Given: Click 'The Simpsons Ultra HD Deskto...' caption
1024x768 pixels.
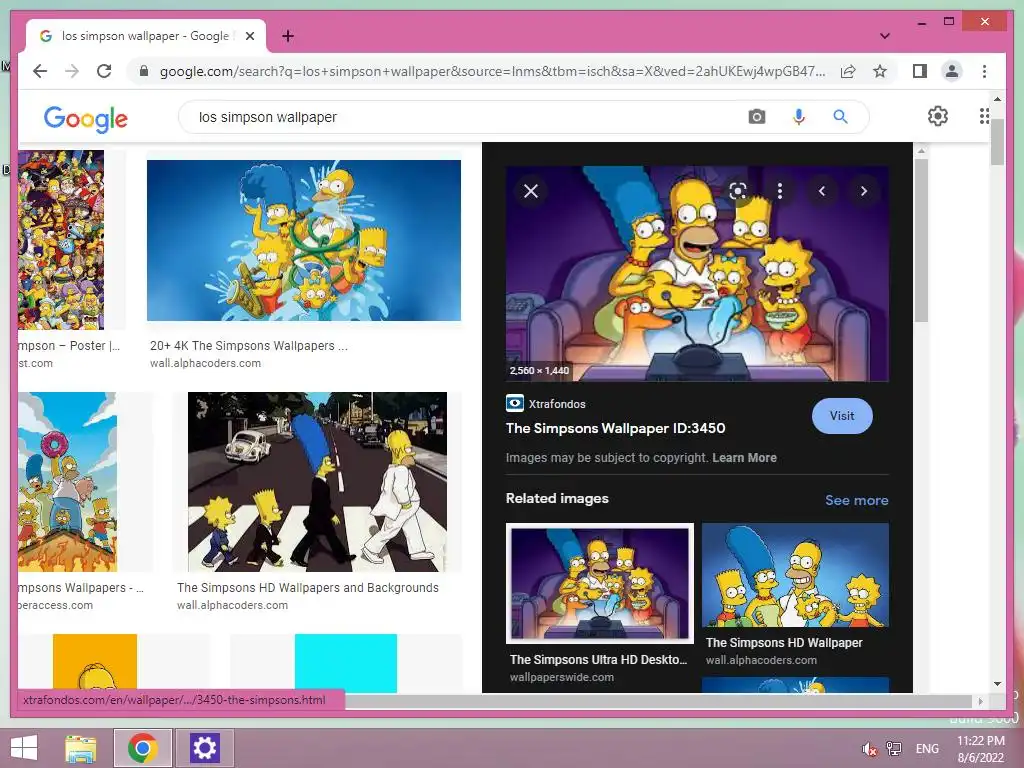Looking at the screenshot, I should [x=598, y=660].
